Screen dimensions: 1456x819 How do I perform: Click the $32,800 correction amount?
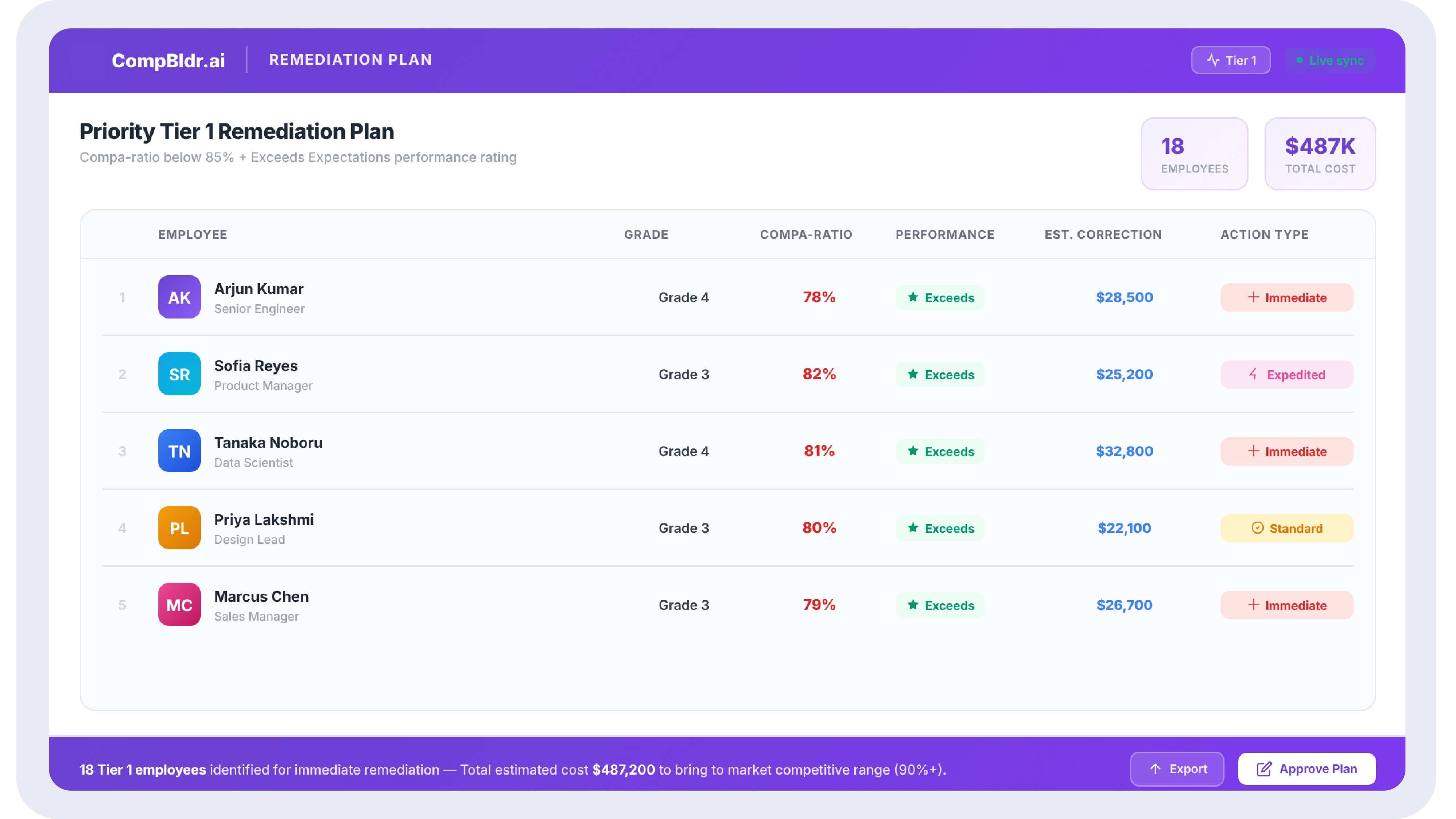(x=1124, y=451)
